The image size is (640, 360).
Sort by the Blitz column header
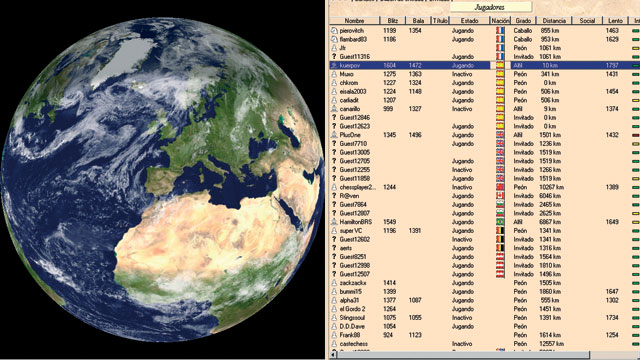pyautogui.click(x=393, y=20)
